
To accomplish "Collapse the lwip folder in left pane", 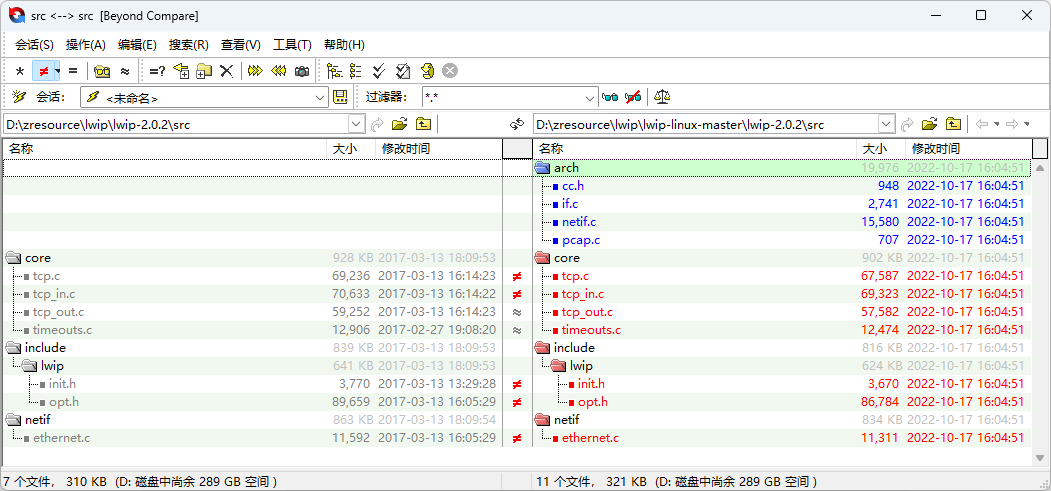I will tap(29, 366).
